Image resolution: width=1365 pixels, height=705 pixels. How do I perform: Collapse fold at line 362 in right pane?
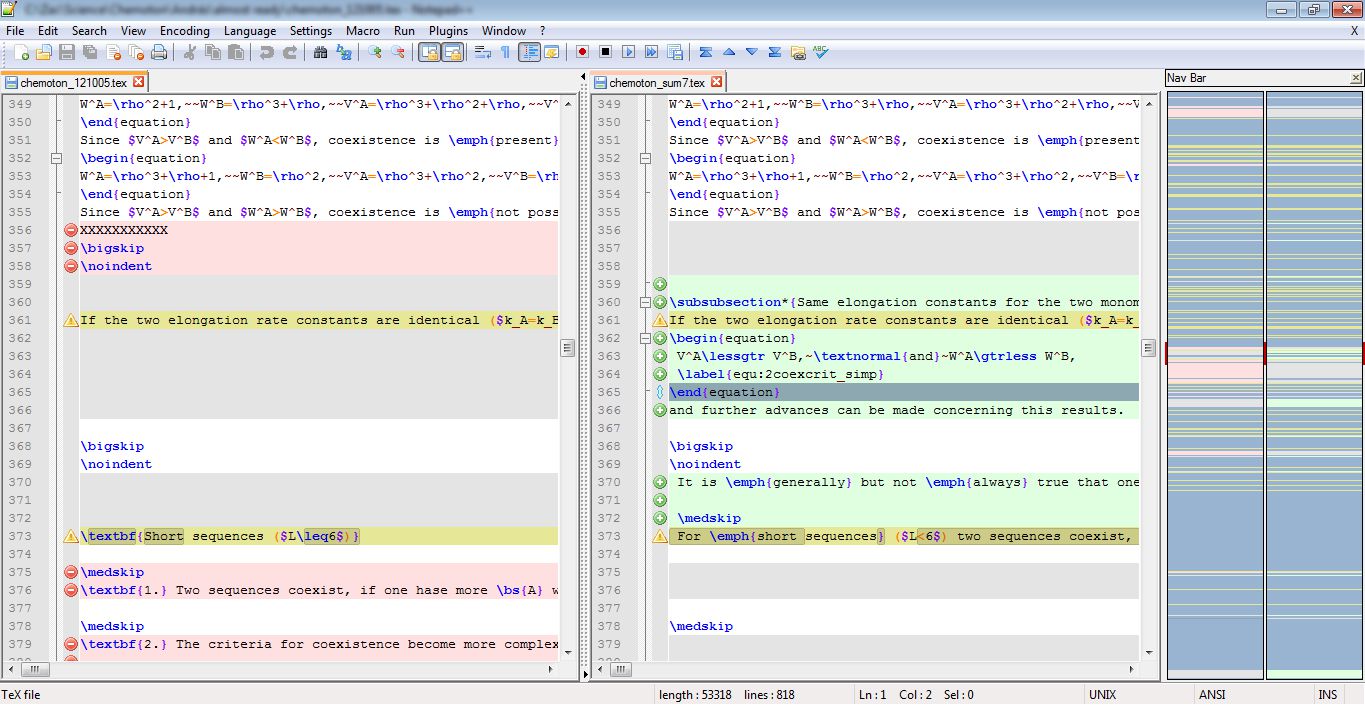[x=646, y=338]
